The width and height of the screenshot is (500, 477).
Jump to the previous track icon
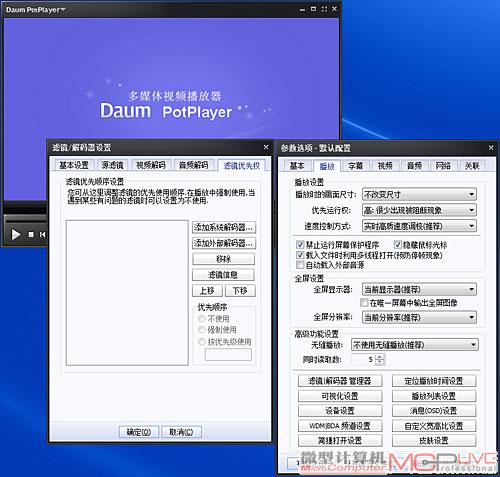[x=42, y=235]
